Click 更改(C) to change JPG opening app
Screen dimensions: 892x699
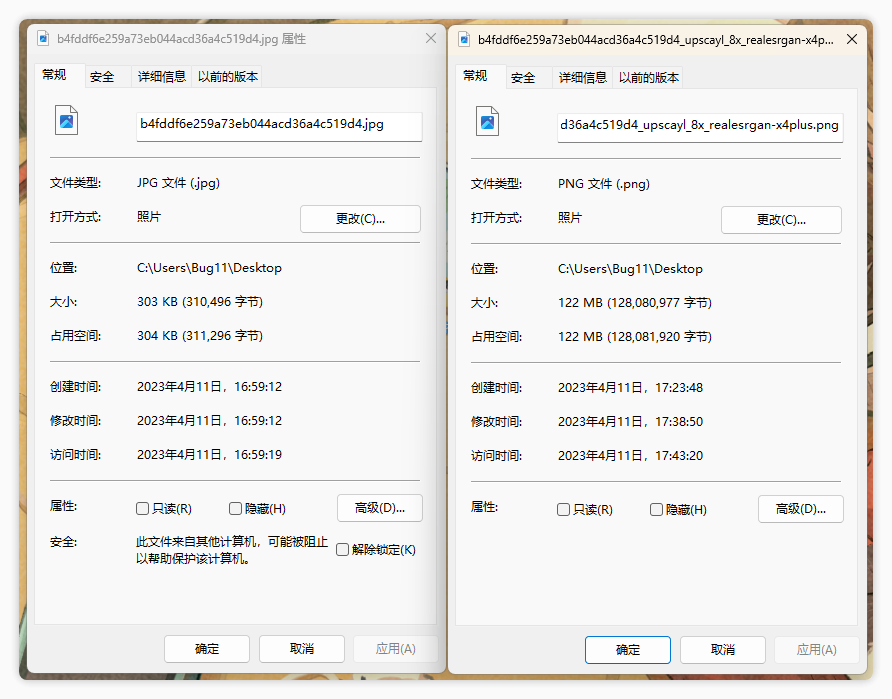[x=360, y=219]
